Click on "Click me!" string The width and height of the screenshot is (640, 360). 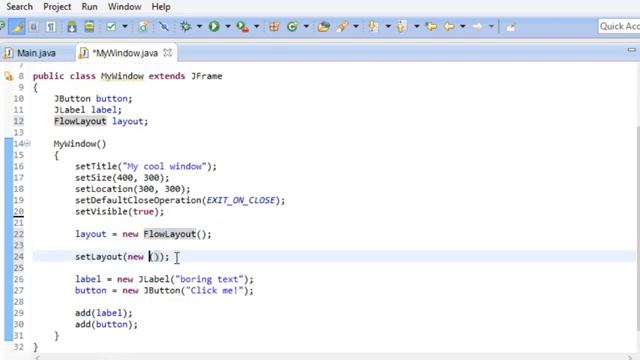coord(215,291)
